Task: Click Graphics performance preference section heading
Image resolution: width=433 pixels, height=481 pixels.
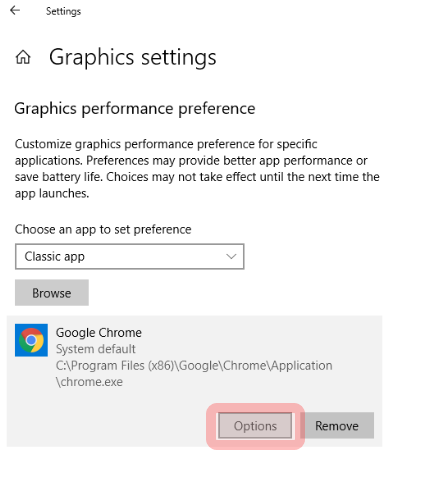Action: tap(135, 109)
